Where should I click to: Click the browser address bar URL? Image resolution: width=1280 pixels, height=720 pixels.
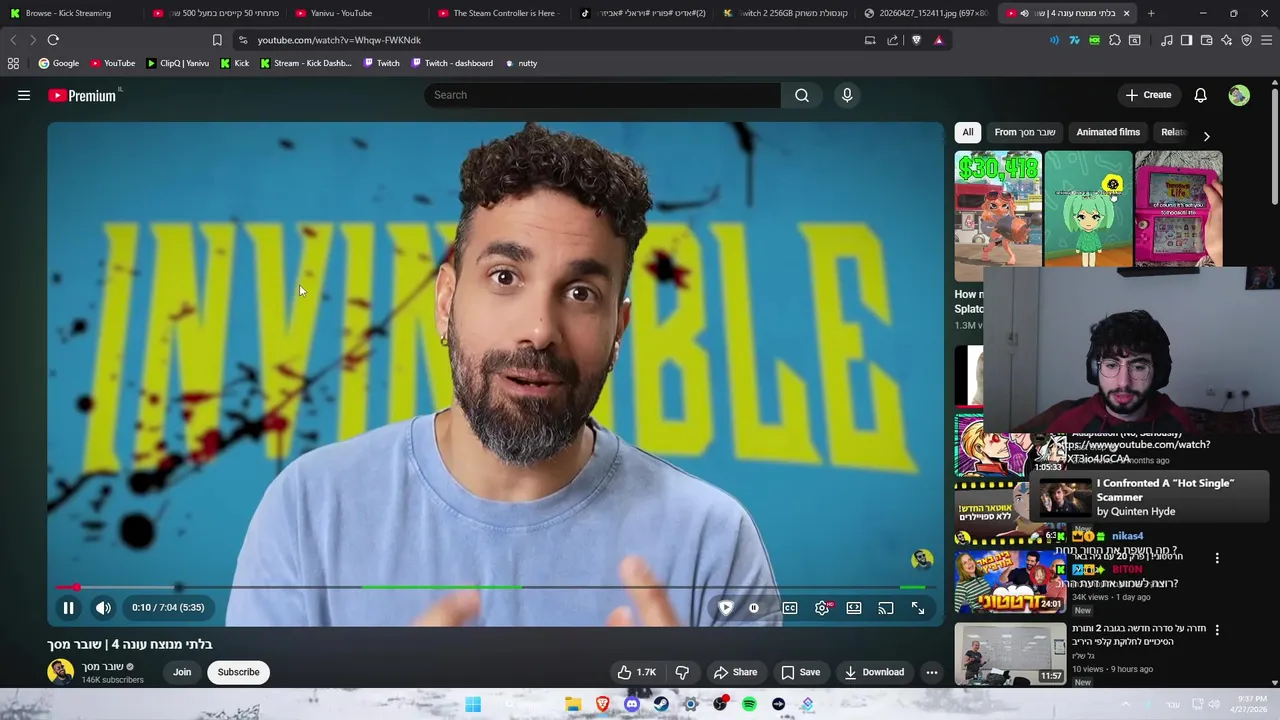(339, 40)
